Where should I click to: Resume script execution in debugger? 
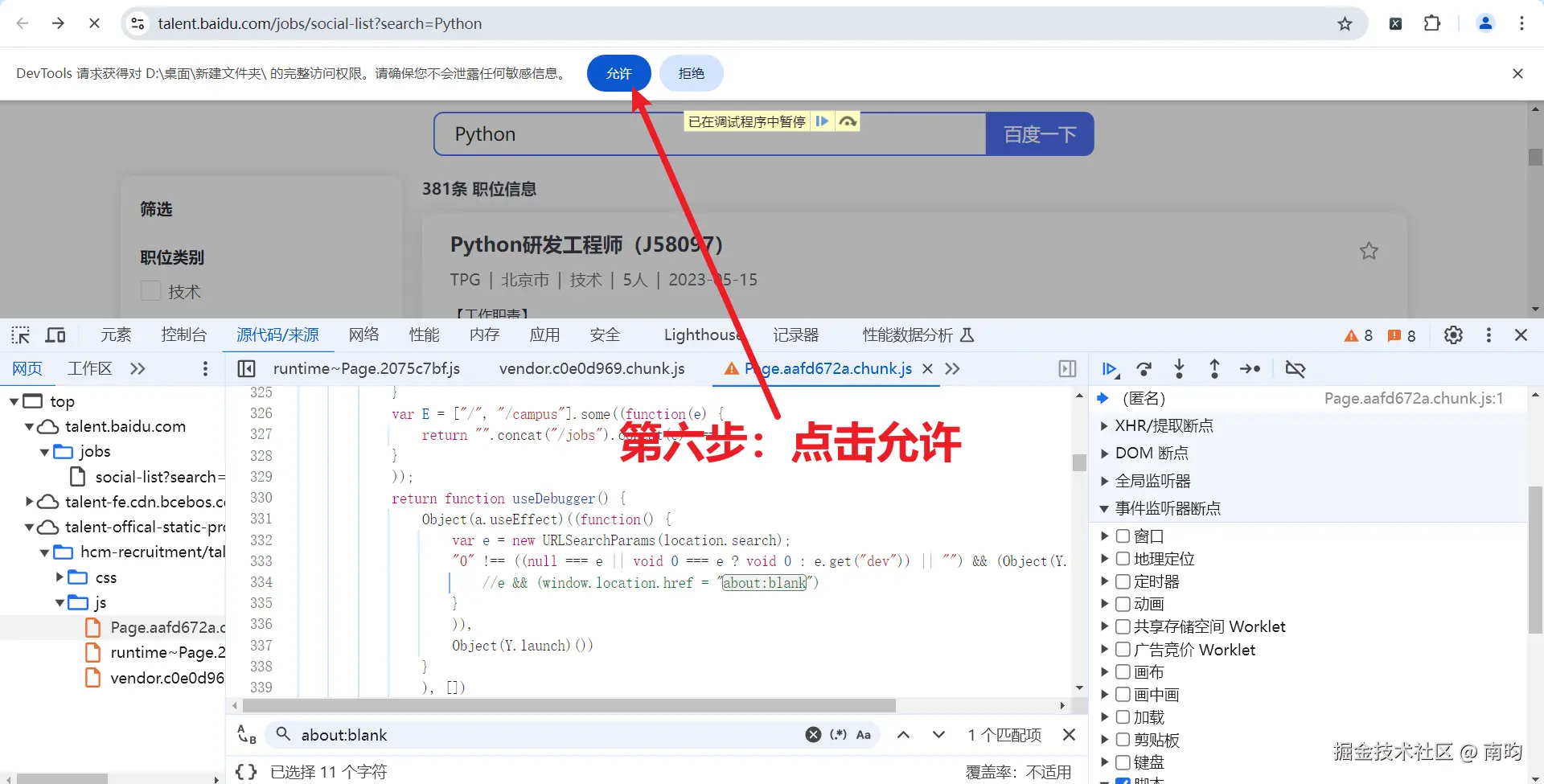pos(1111,369)
